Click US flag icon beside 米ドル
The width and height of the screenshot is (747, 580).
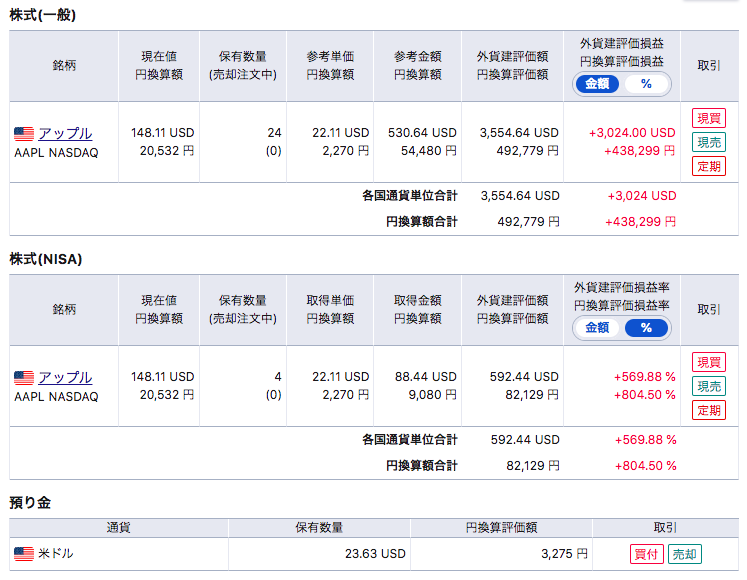24,554
